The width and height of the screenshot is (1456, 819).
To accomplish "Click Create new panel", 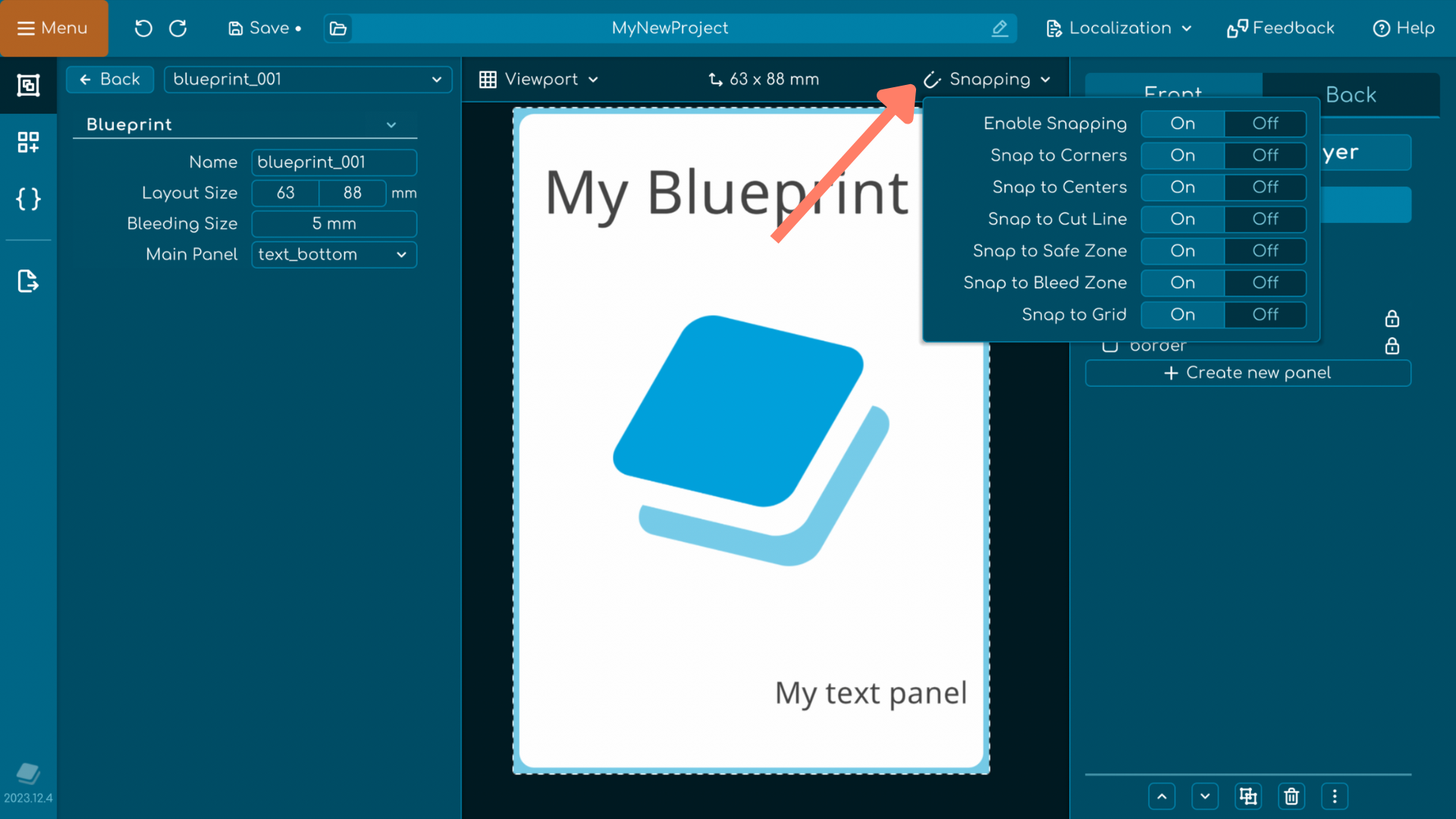I will 1247,372.
